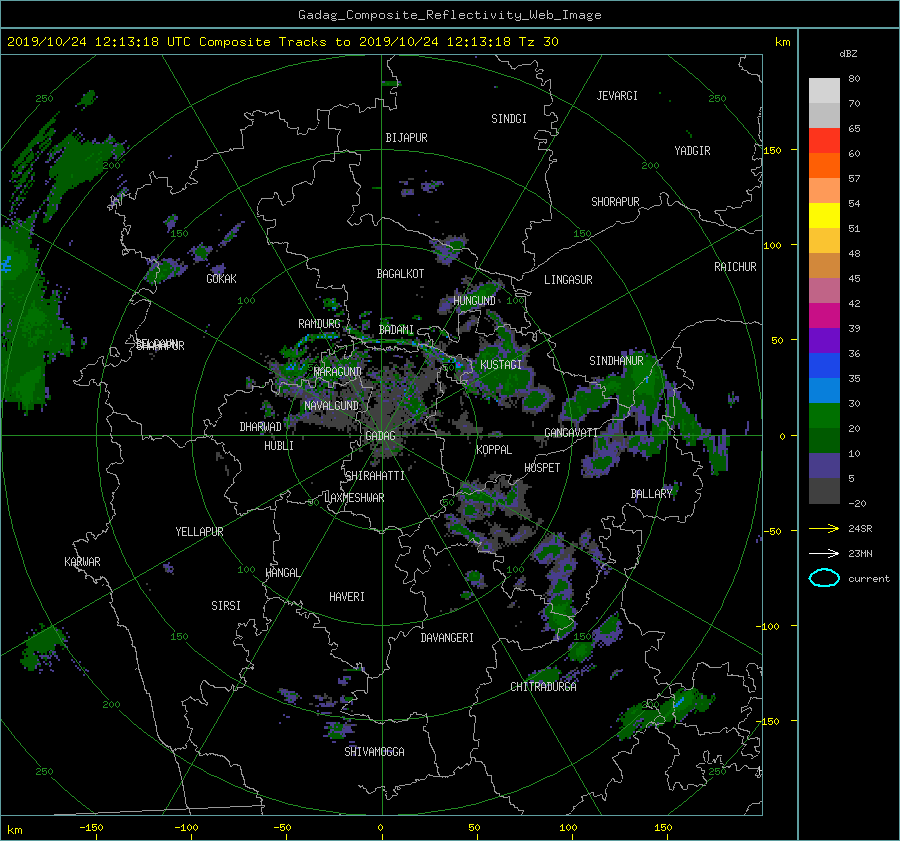Click the '45' dBZ scale value
900x841 pixels.
pyautogui.click(x=854, y=278)
